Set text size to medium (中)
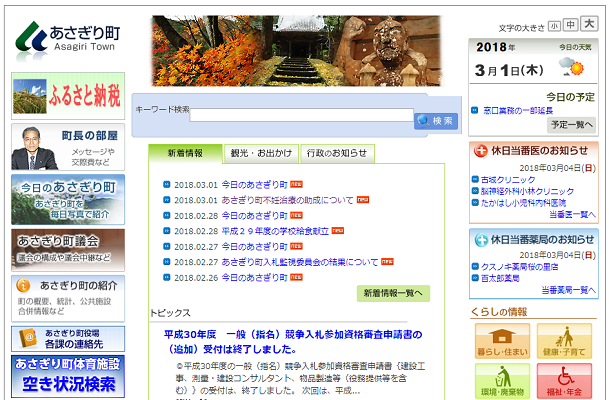 571,25
